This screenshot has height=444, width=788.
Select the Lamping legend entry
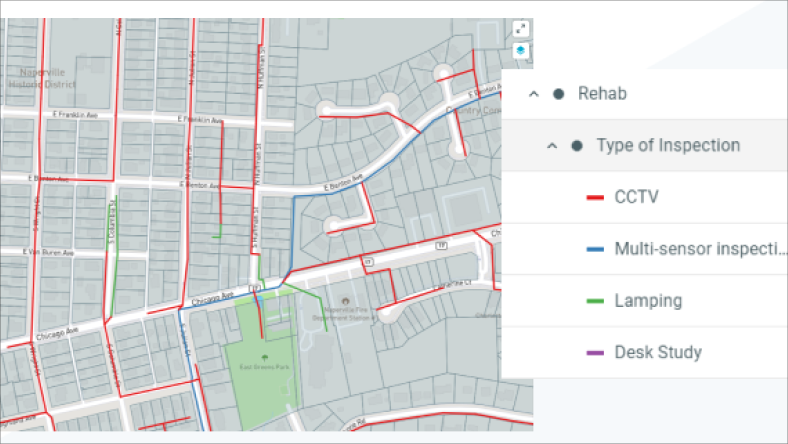click(x=648, y=301)
